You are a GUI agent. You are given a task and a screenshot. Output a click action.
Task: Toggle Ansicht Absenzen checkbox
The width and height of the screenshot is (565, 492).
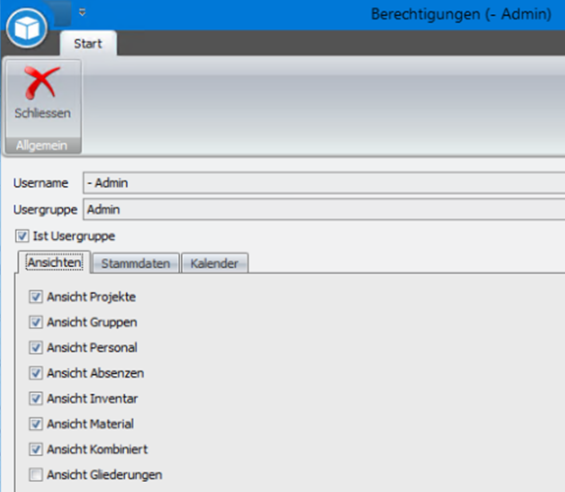click(x=36, y=373)
